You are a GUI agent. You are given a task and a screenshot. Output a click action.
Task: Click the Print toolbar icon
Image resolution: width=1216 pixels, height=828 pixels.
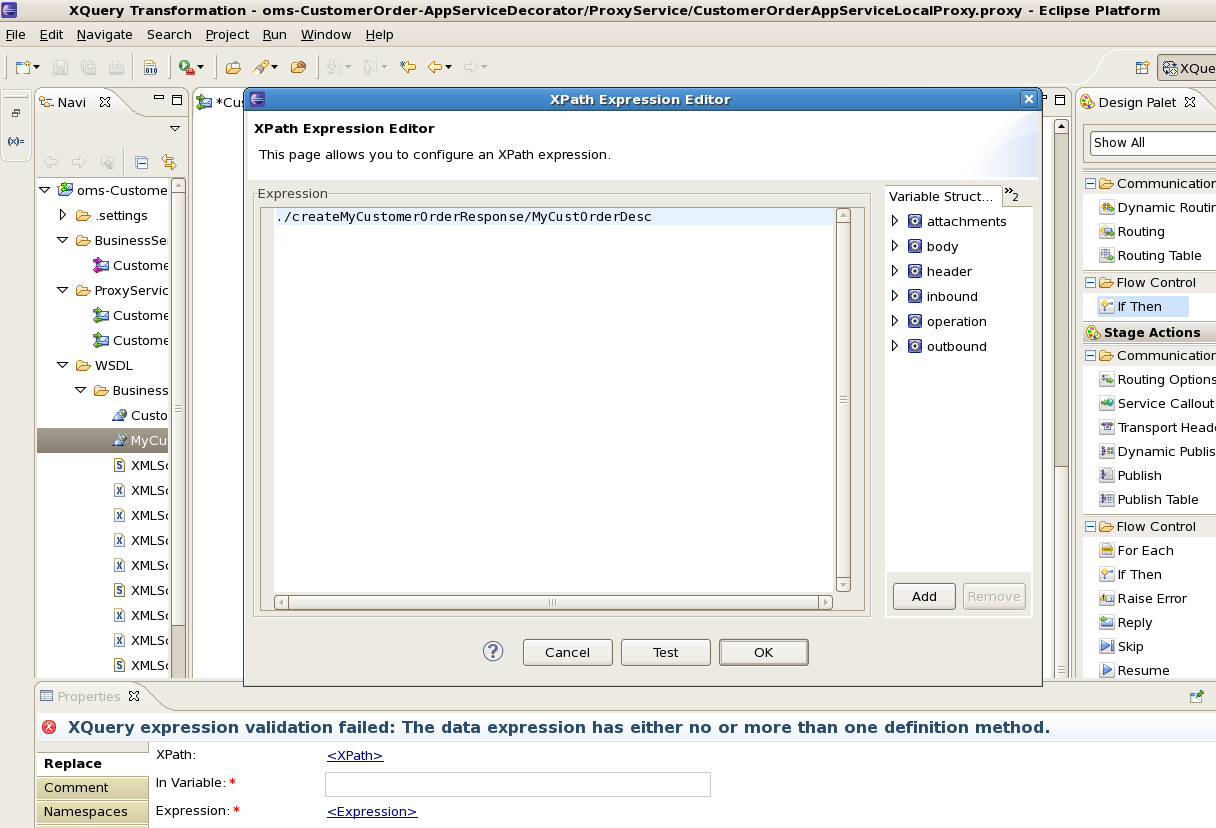click(117, 67)
